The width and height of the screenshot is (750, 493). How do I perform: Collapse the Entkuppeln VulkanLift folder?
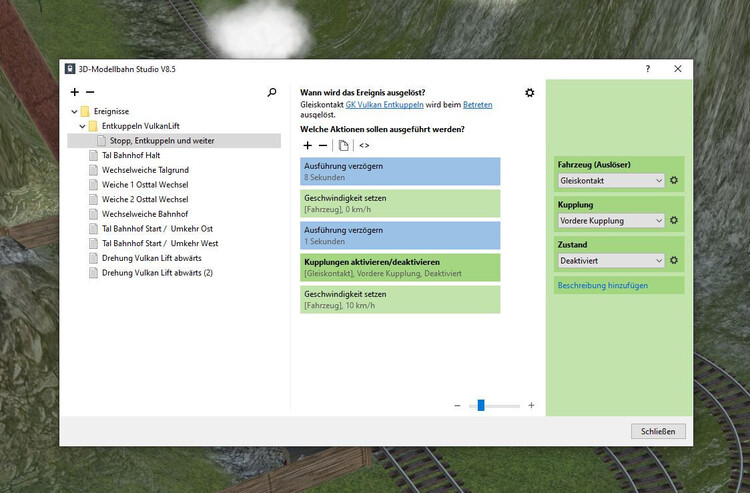[83, 127]
